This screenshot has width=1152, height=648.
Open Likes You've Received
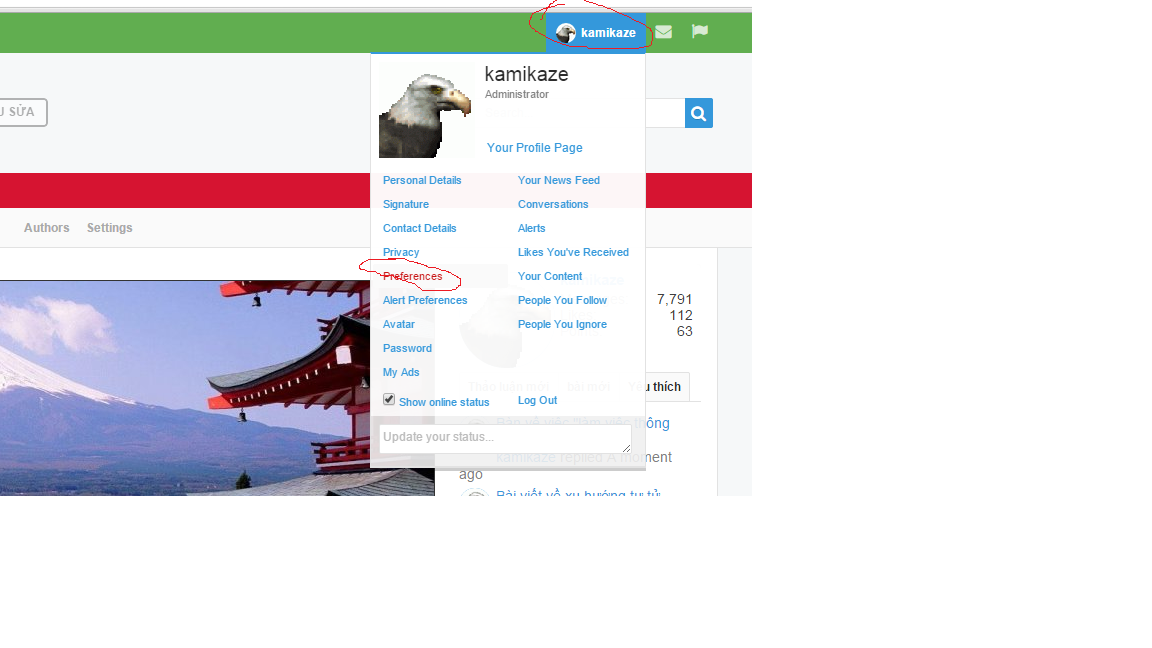[x=573, y=252]
